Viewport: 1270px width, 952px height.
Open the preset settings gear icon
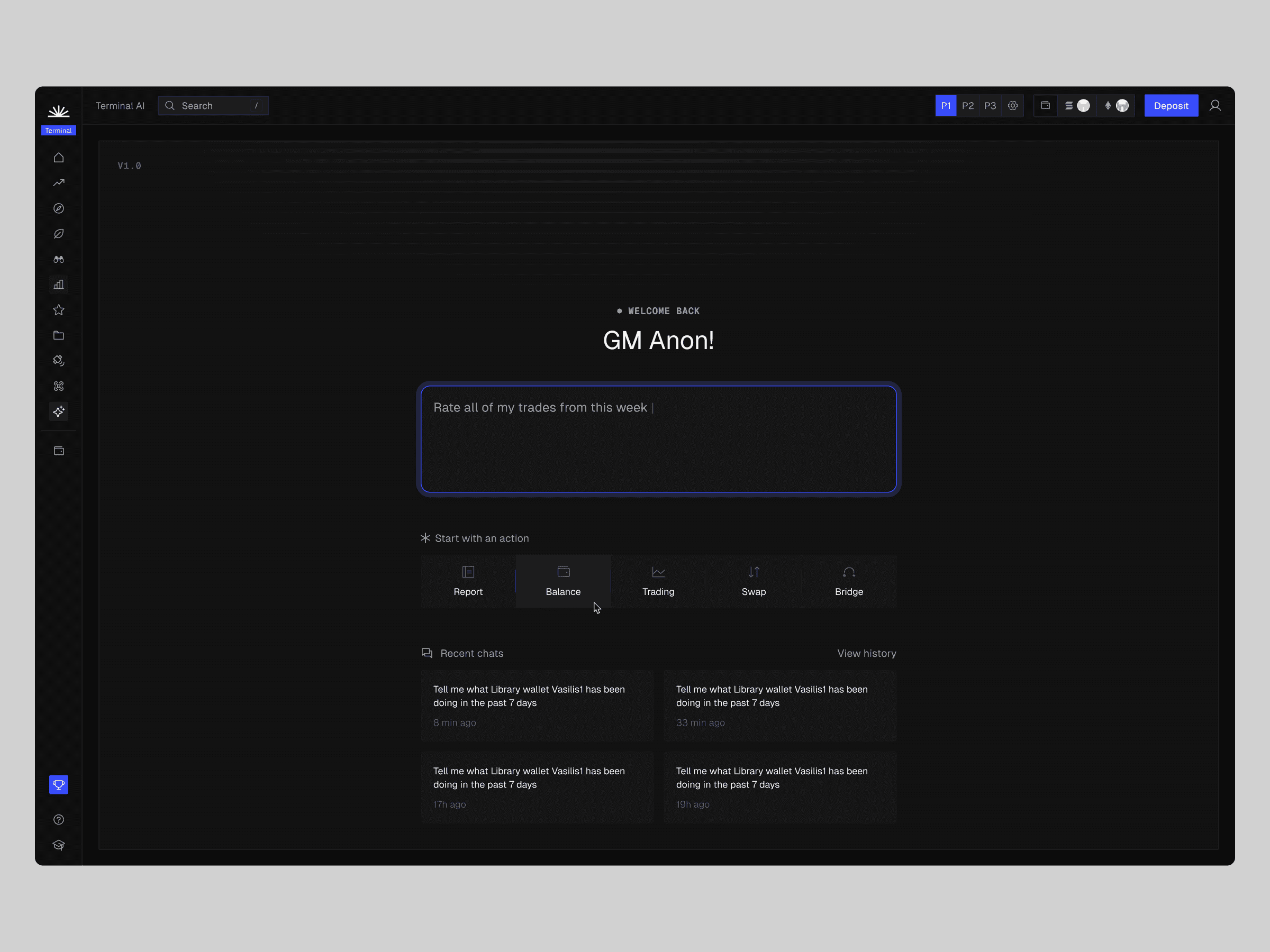1013,106
